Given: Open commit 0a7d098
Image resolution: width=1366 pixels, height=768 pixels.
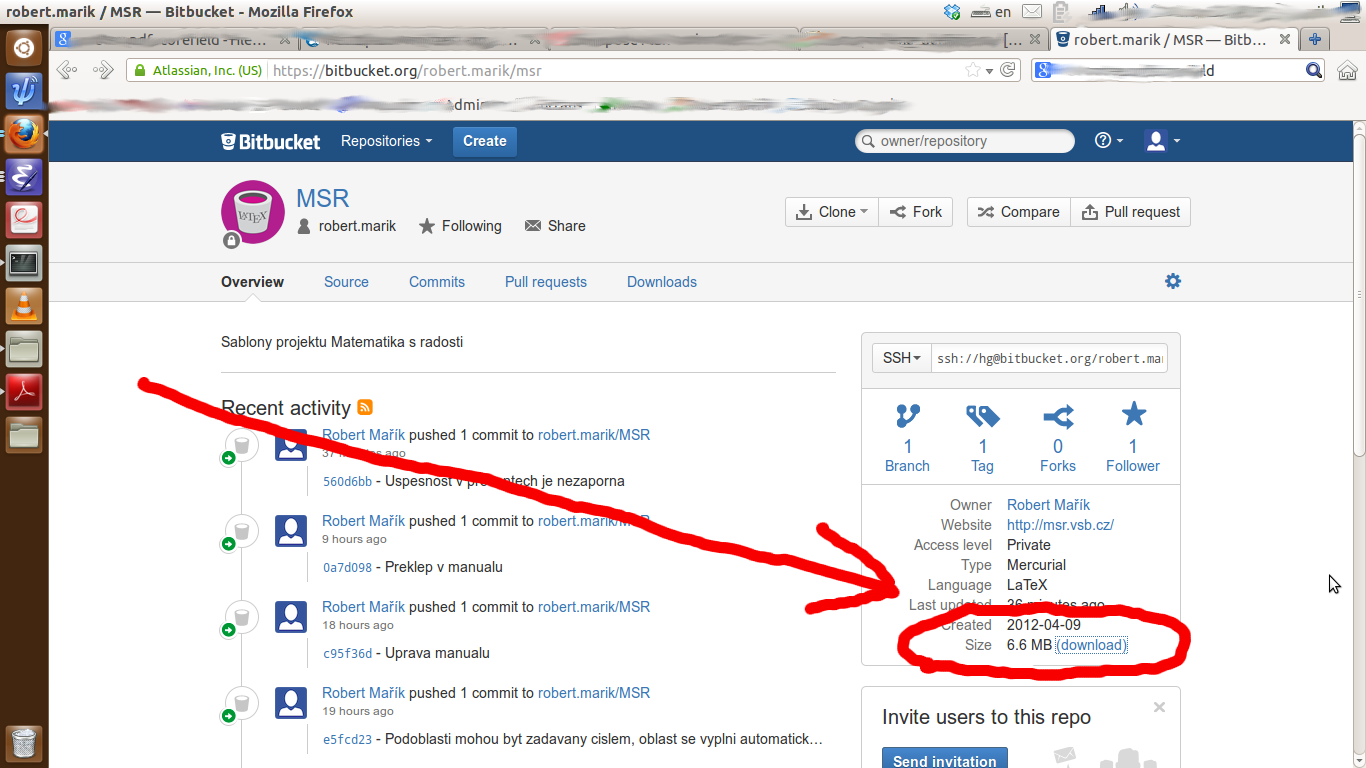Looking at the screenshot, I should click(x=347, y=567).
